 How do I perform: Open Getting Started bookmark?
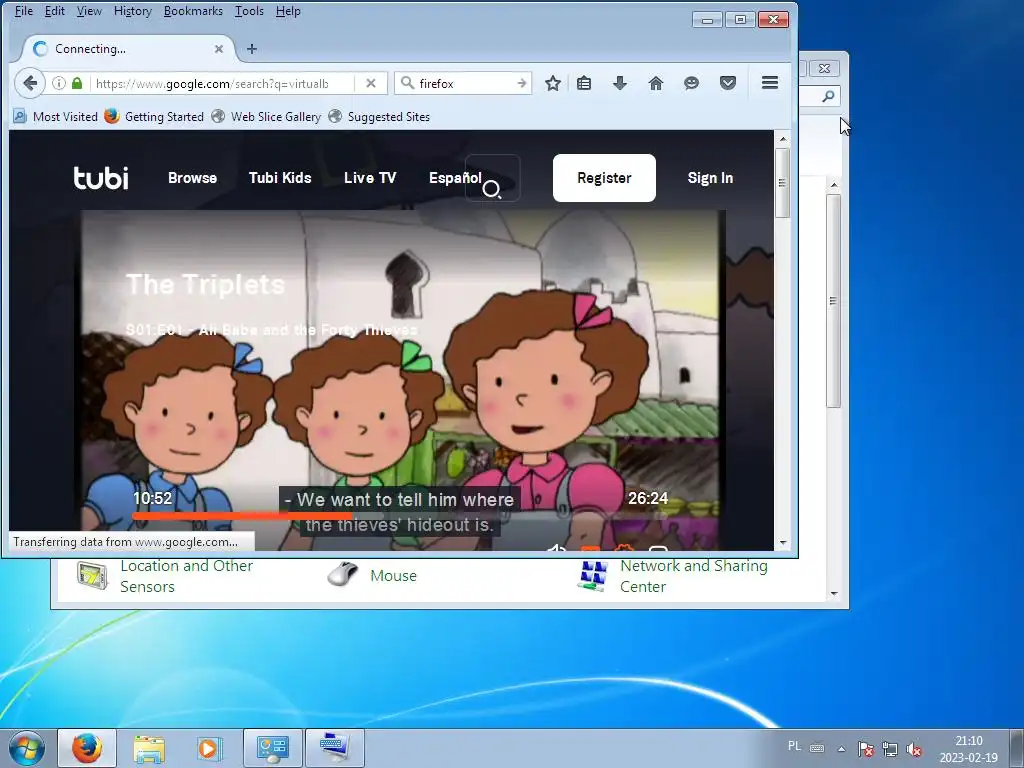pyautogui.click(x=154, y=117)
